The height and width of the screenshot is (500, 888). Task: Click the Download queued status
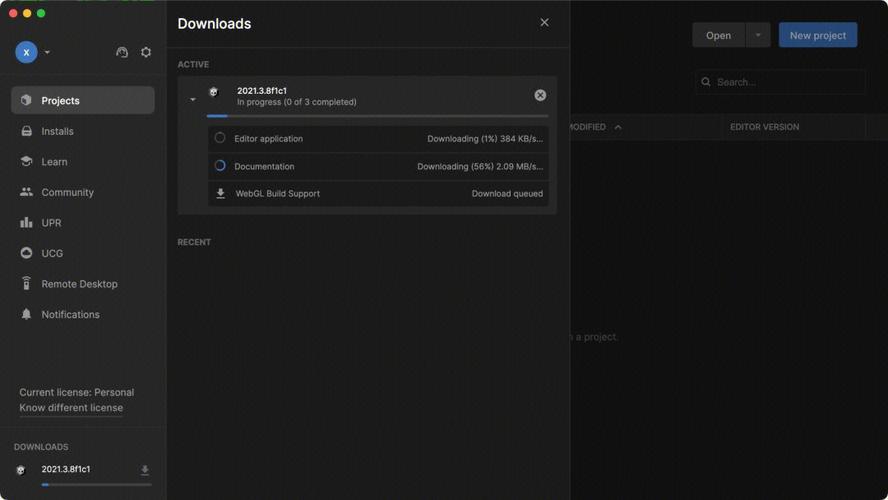(507, 194)
